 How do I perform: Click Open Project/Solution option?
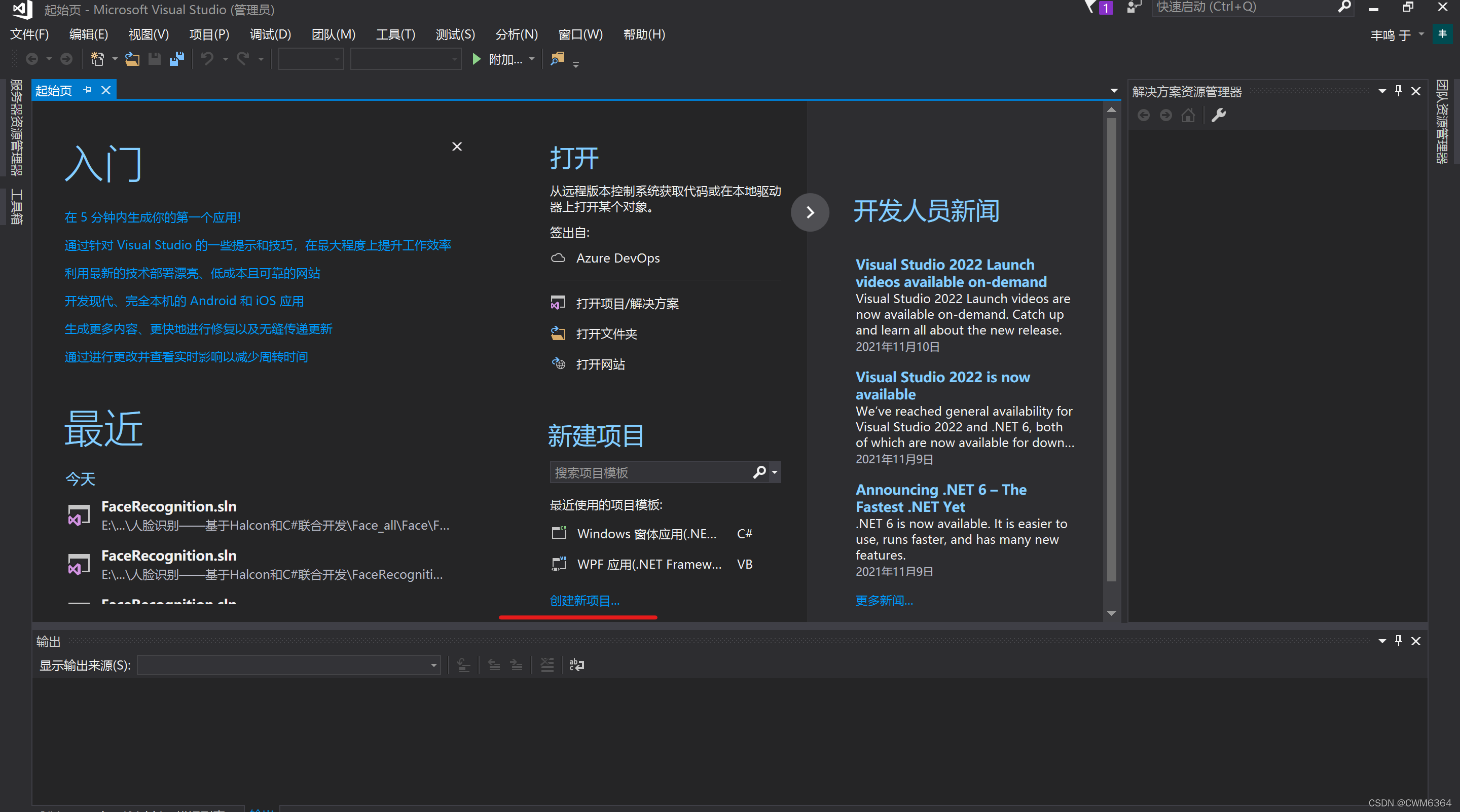point(628,303)
